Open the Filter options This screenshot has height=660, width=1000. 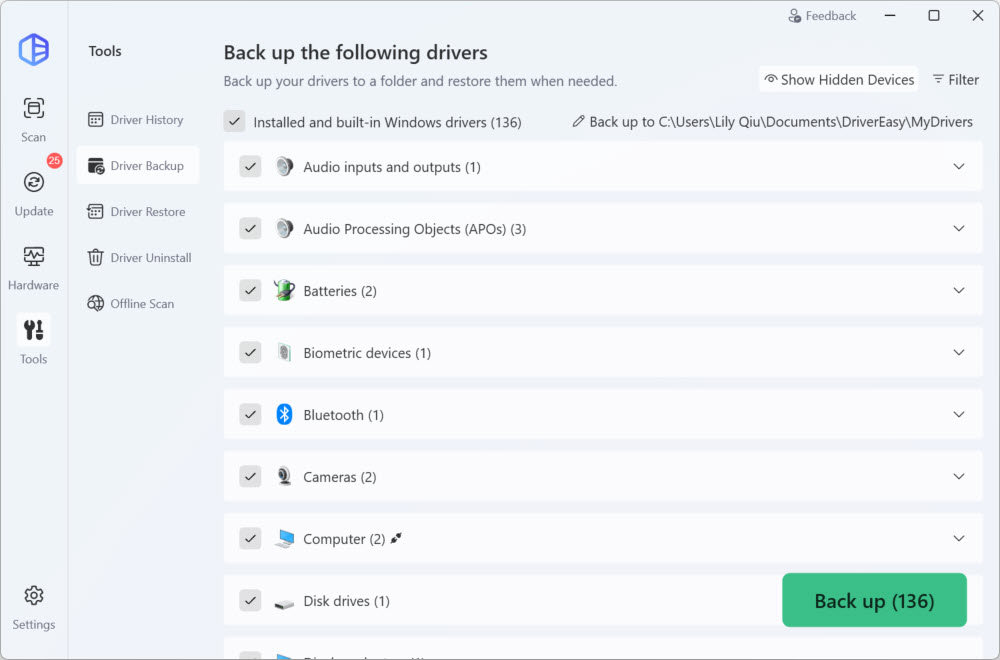coord(955,80)
